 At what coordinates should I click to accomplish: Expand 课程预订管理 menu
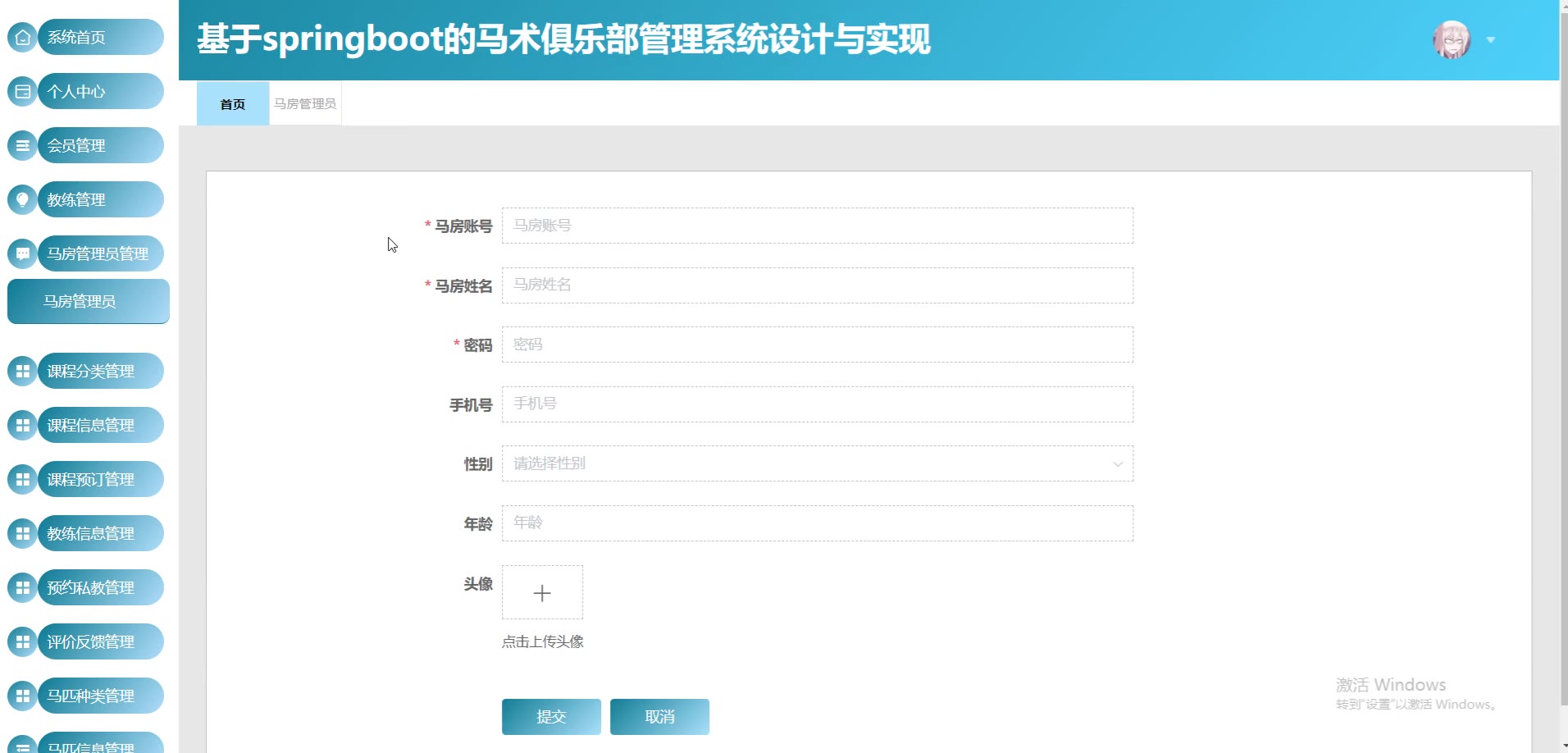[x=101, y=479]
